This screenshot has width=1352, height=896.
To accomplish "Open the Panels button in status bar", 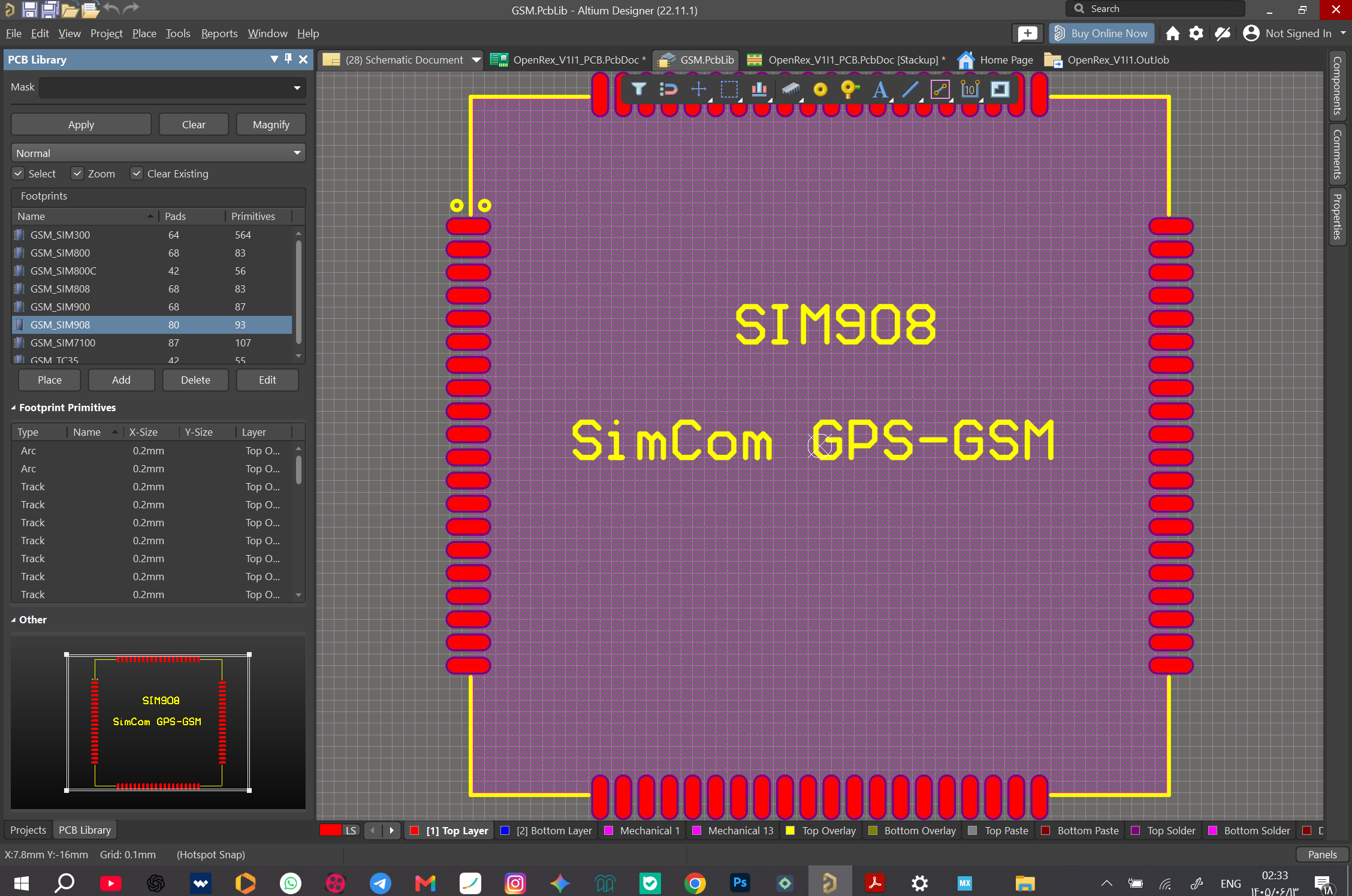I will (1322, 855).
